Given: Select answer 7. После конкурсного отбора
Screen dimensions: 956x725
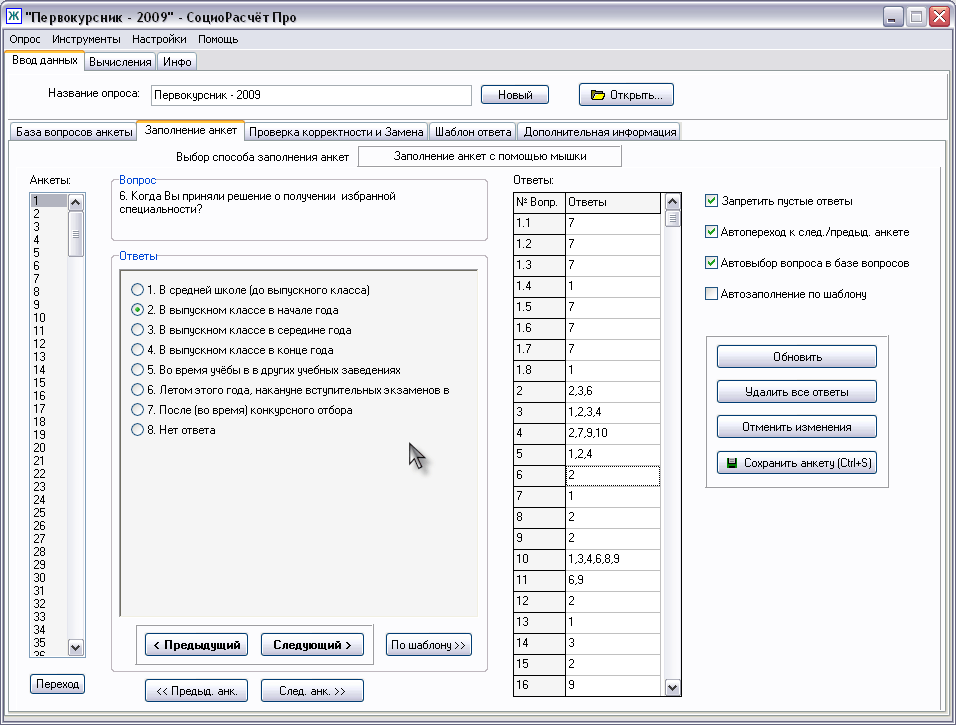Looking at the screenshot, I should click(x=138, y=410).
